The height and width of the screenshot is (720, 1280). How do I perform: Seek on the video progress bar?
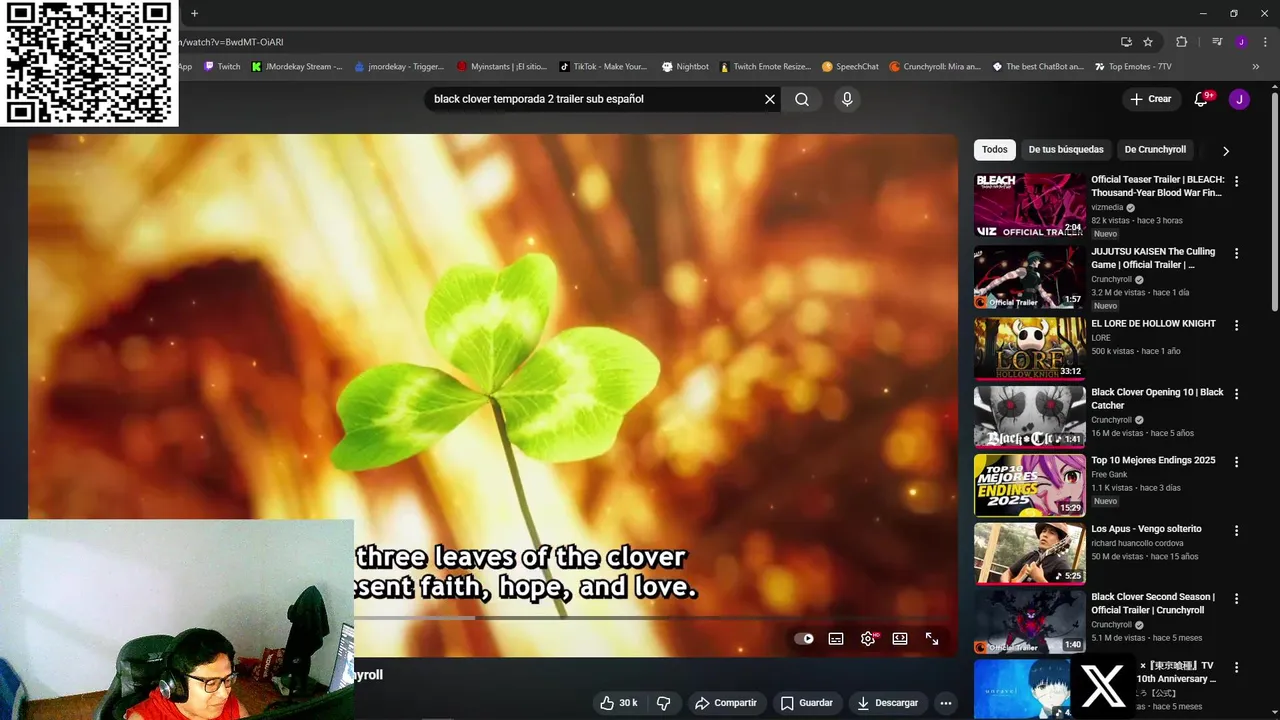(x=650, y=618)
